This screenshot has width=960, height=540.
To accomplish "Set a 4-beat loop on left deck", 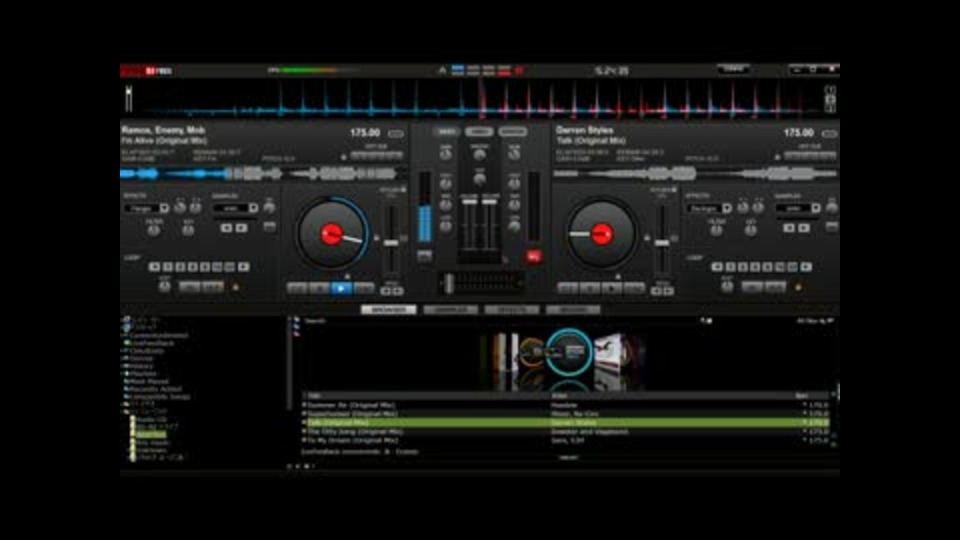I will (x=192, y=266).
